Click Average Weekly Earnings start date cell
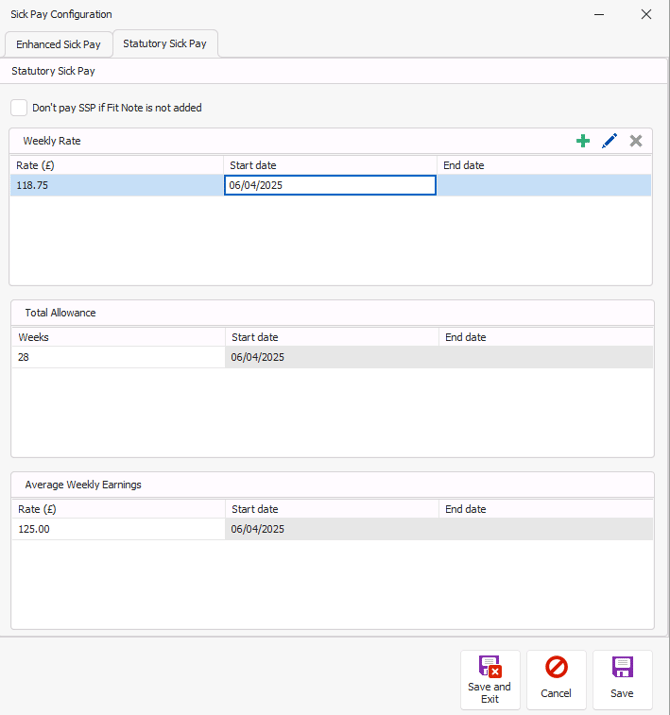This screenshot has width=670, height=715. pos(332,529)
